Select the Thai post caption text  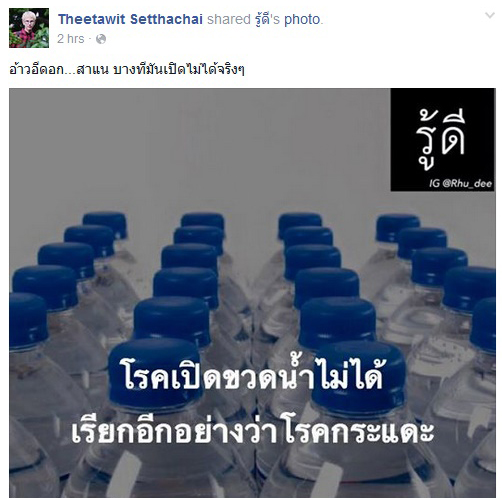127,69
